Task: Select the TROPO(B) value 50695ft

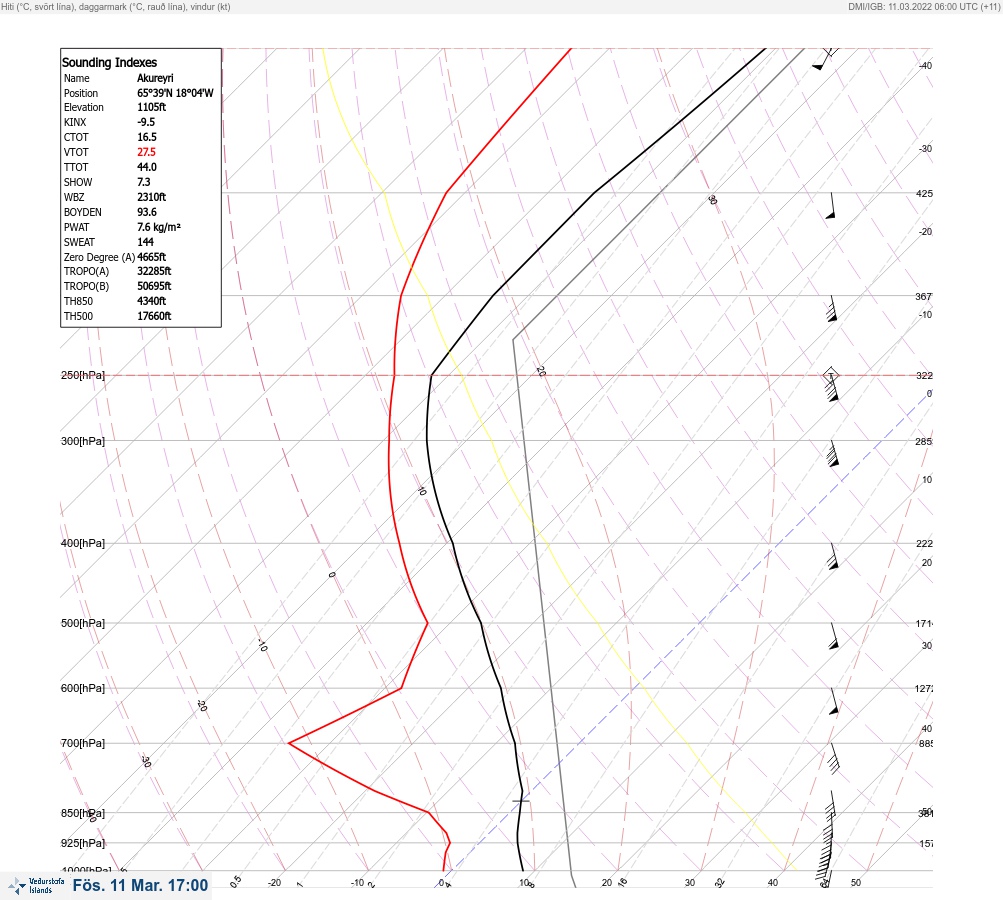Action: tap(154, 286)
